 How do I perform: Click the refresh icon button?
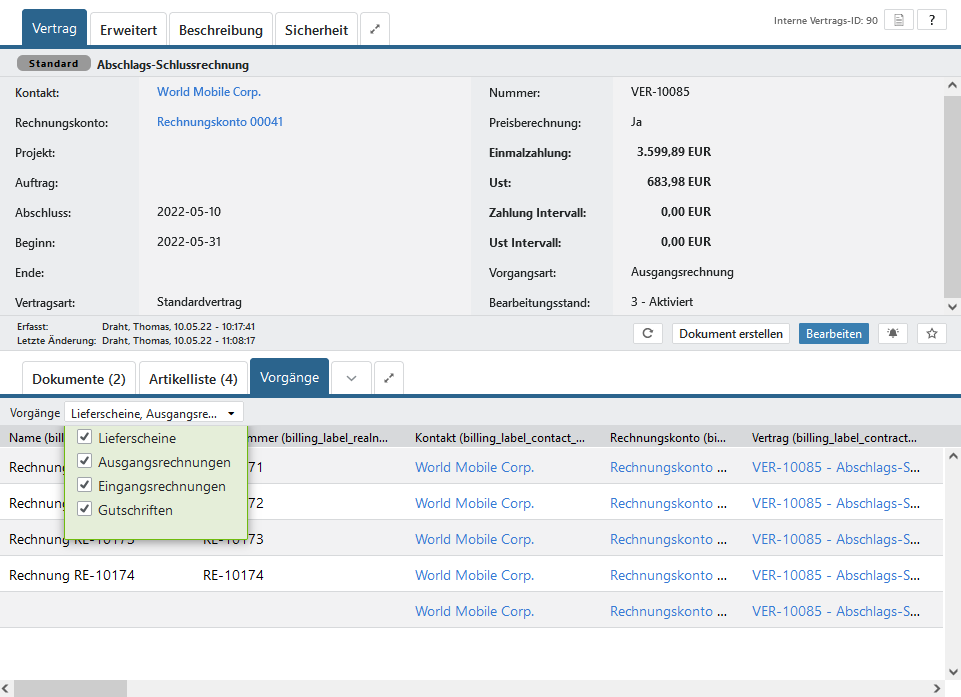point(648,334)
